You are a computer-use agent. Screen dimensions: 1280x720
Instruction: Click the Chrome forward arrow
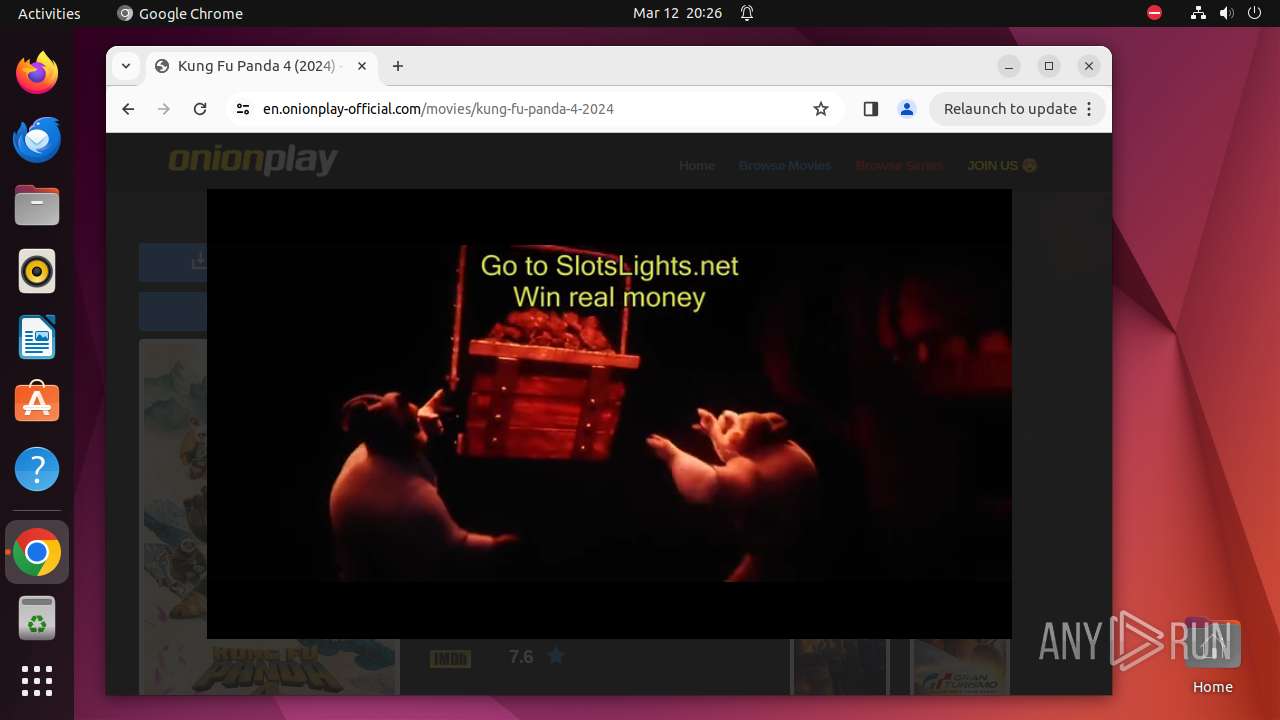[x=164, y=109]
